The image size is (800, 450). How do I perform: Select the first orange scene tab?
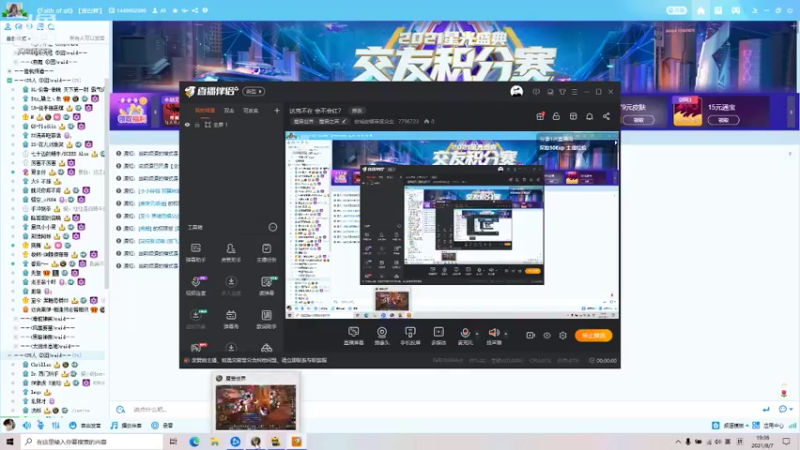pyautogui.click(x=205, y=110)
